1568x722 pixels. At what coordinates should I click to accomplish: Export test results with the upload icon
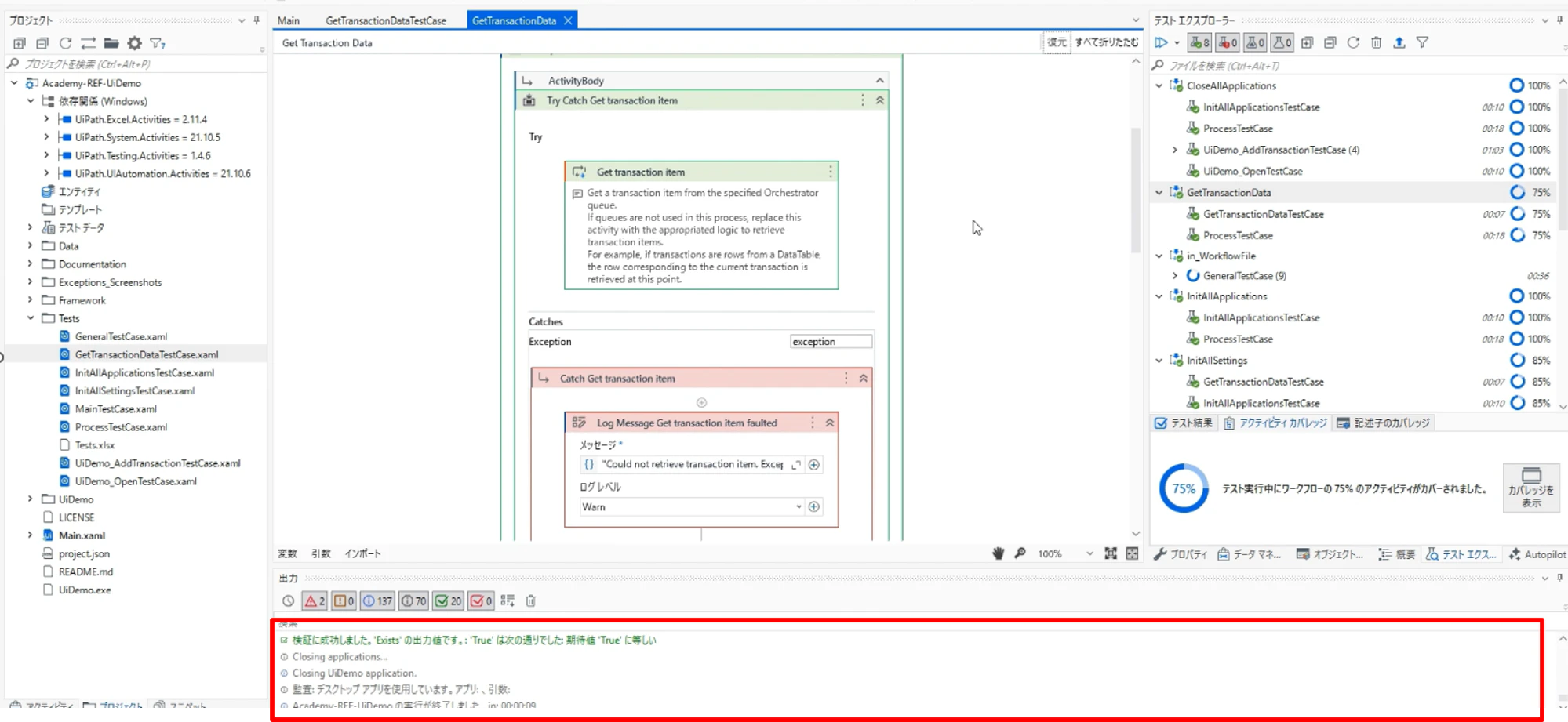[1399, 42]
